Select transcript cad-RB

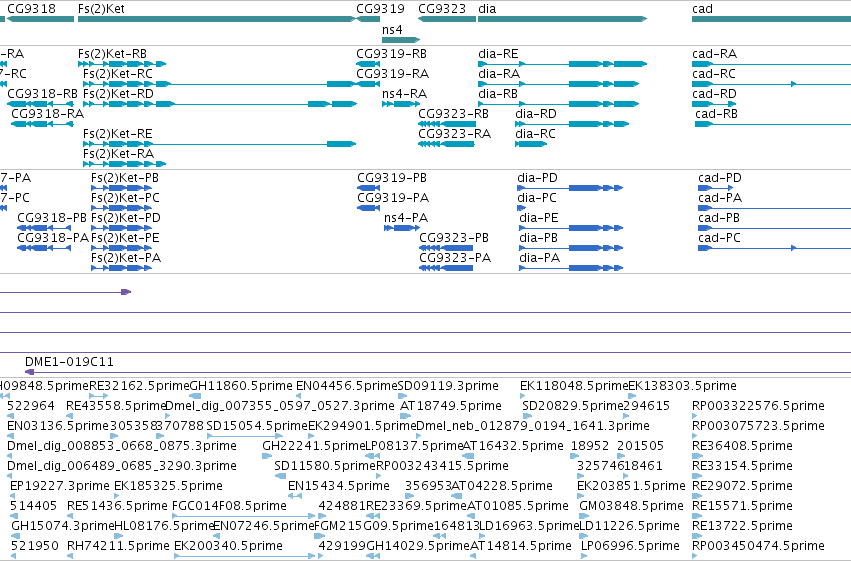pyautogui.click(x=716, y=114)
